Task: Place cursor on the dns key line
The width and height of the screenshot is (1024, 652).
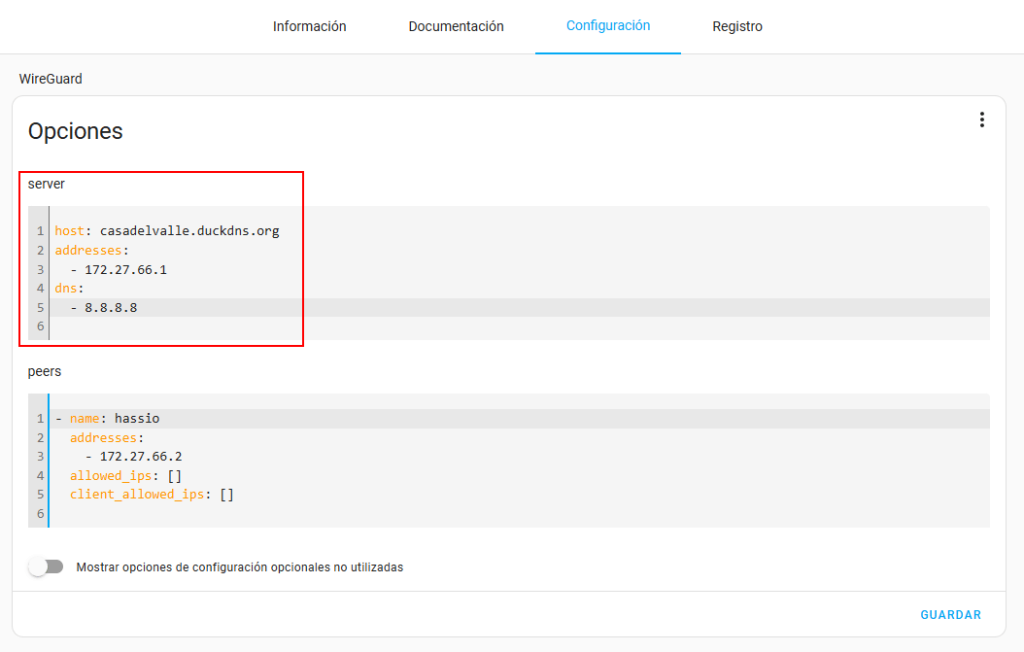Action: [x=70, y=288]
